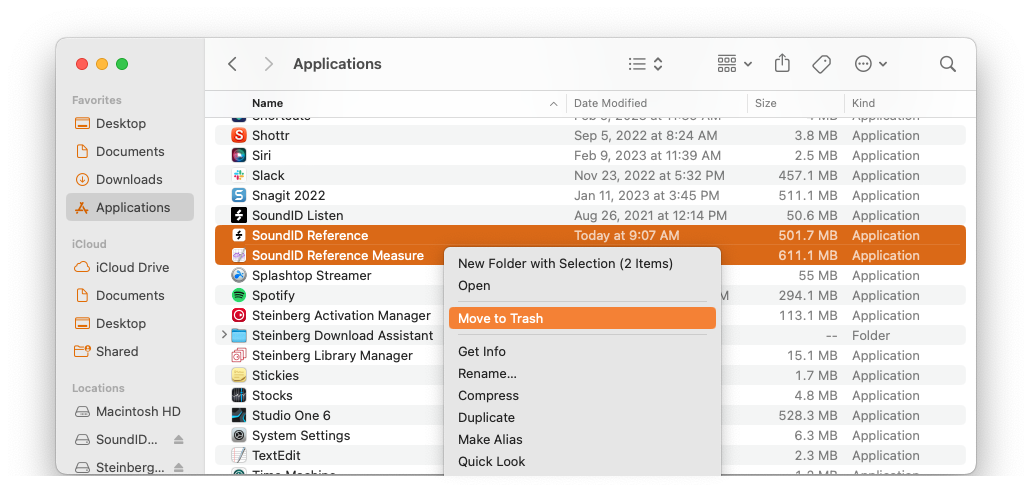Viewport: 1032px width, 489px height.
Task: Choose Get Info from the context menu
Action: [x=582, y=351]
